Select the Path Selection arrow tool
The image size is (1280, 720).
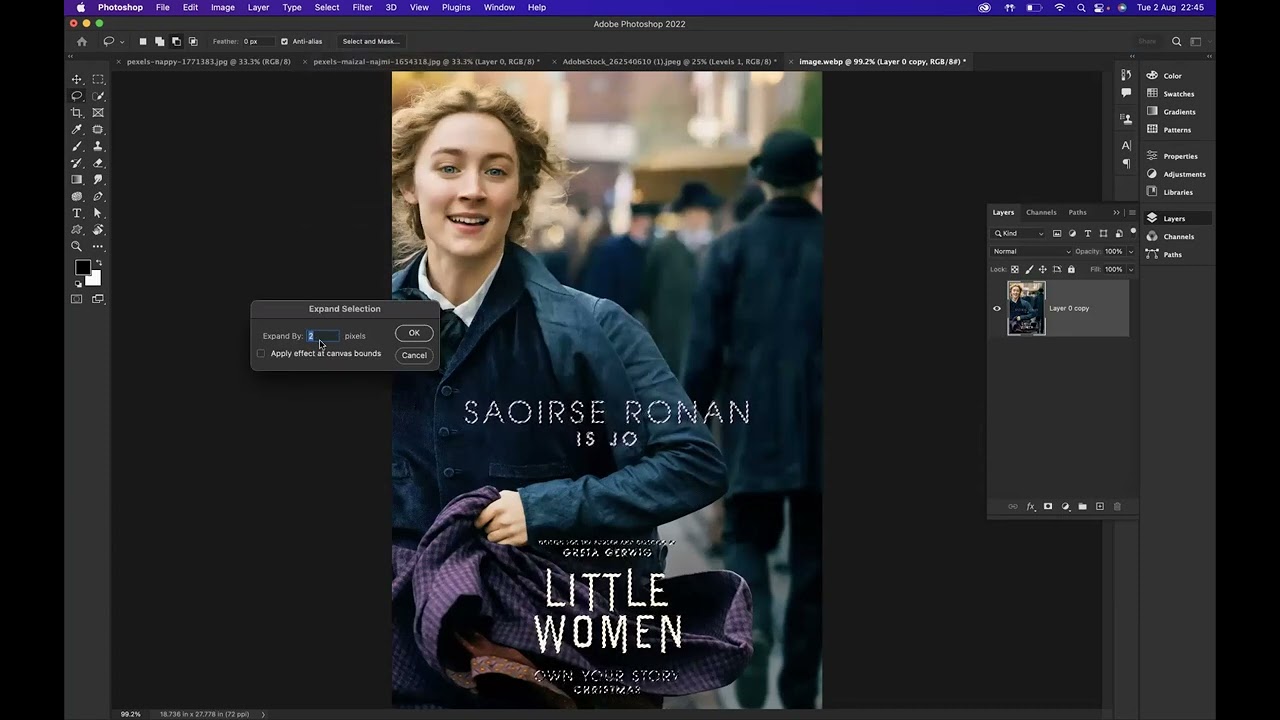pos(98,213)
